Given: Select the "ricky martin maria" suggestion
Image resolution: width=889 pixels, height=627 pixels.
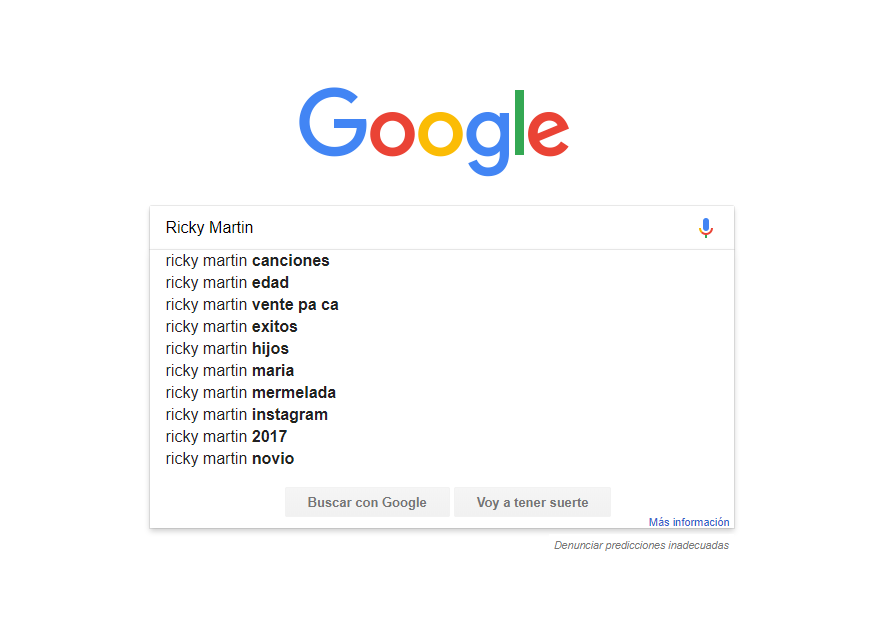Looking at the screenshot, I should (230, 371).
